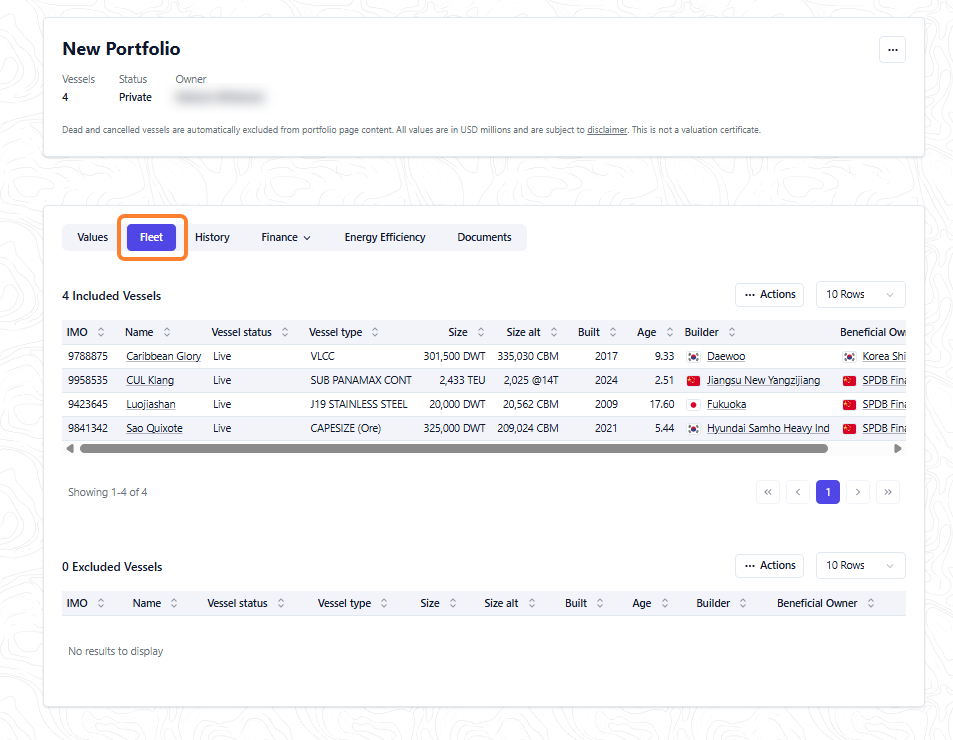Viewport: 953px width, 740px height.
Task: Switch to the Energy Efficiency tab
Action: tap(385, 238)
